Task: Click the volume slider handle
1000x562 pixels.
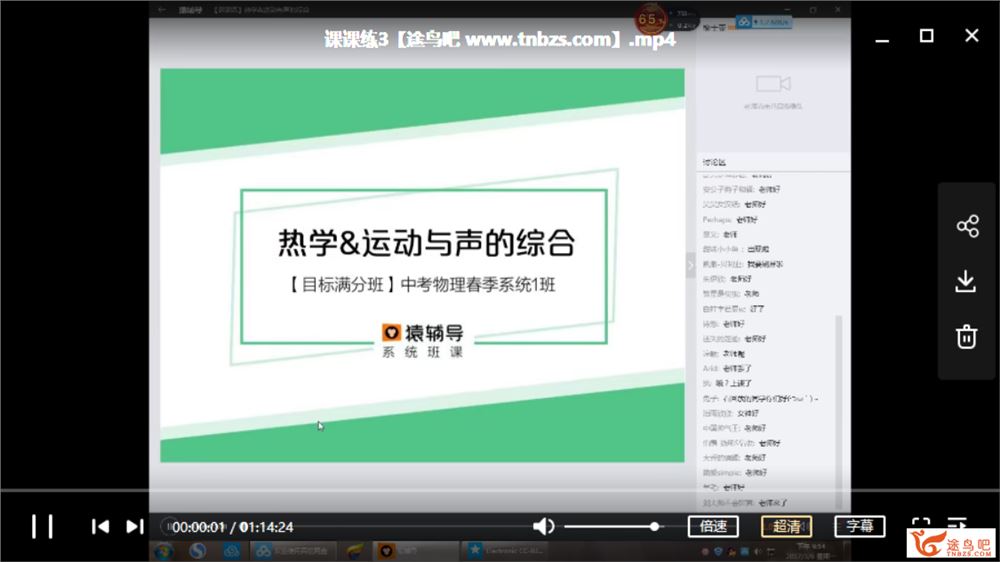Action: point(654,526)
